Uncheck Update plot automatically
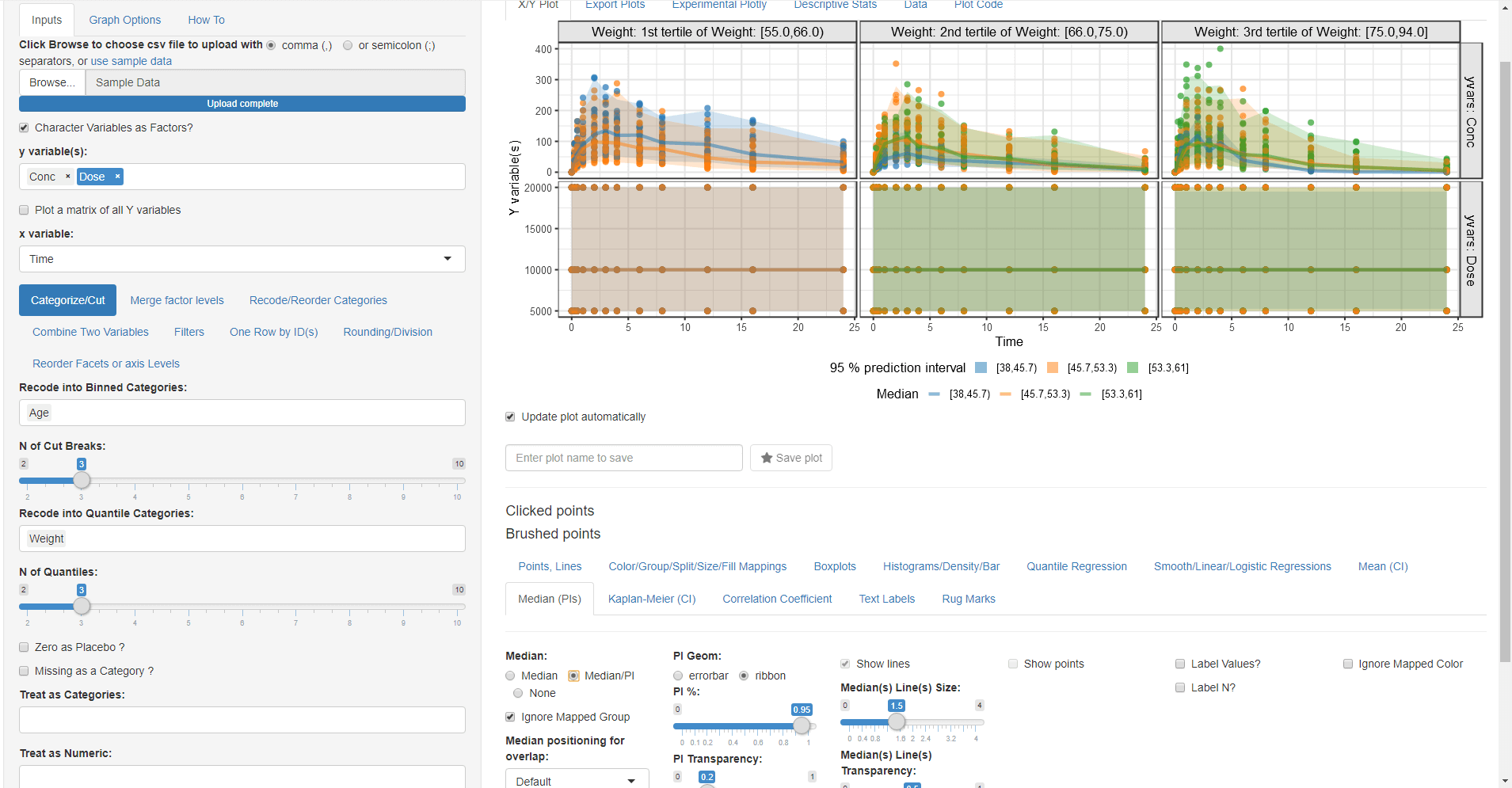Viewport: 1512px width, 788px height. tap(510, 417)
